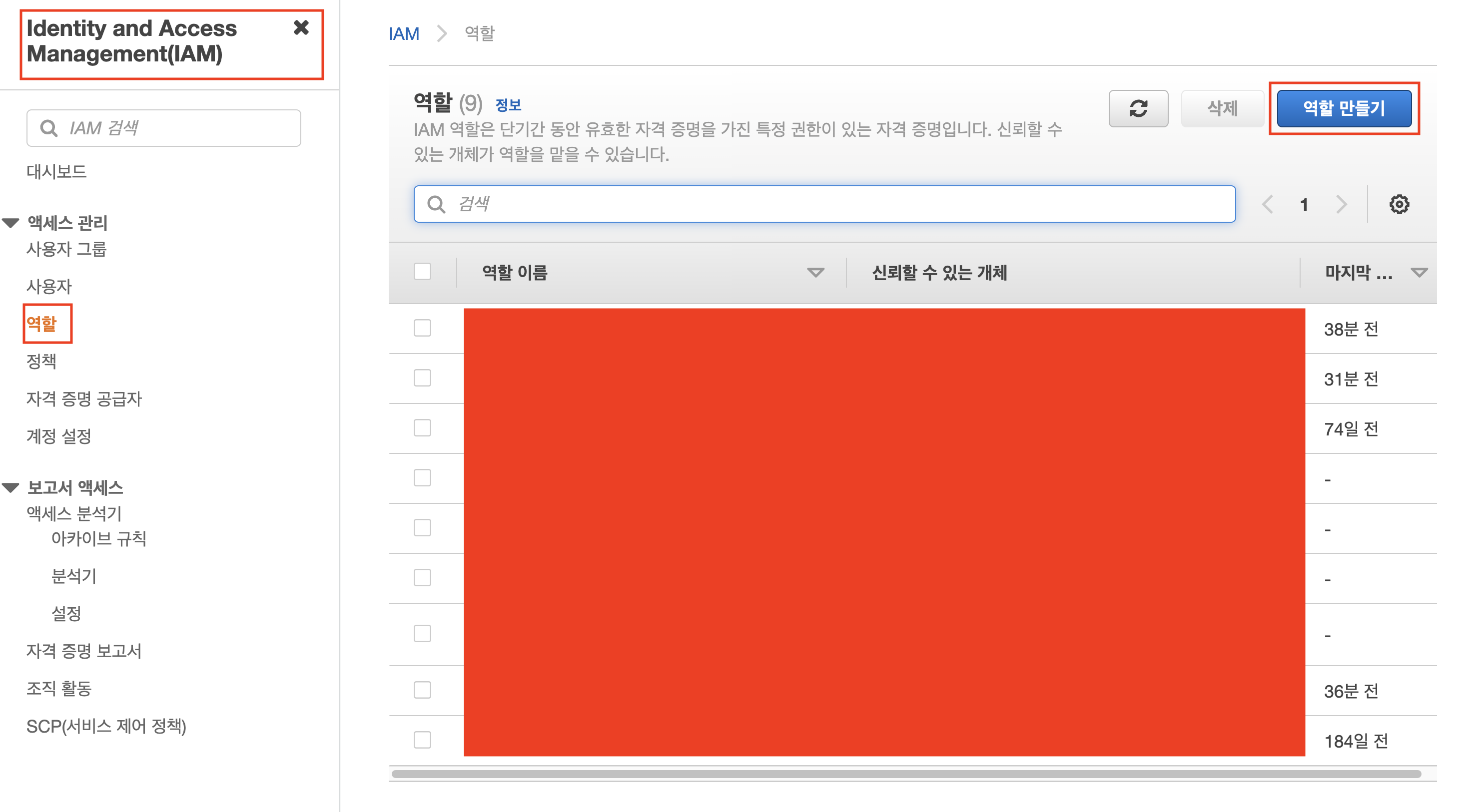Toggle the second row checkbox in list
Image resolution: width=1464 pixels, height=812 pixels.
pos(422,376)
